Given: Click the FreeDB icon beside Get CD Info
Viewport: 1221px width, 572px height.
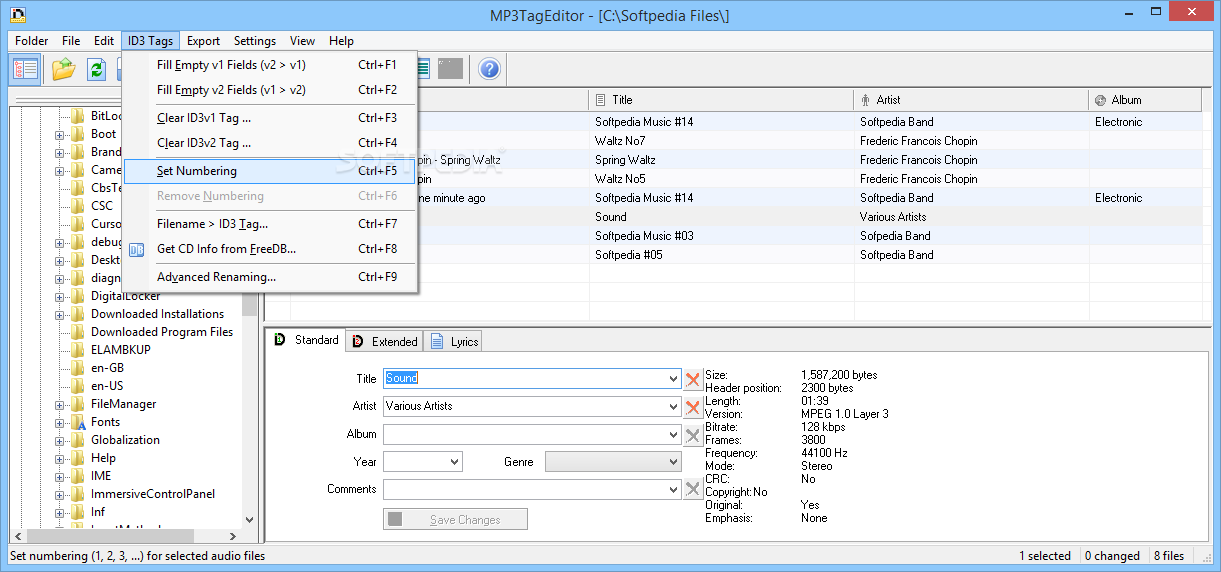Looking at the screenshot, I should (137, 249).
